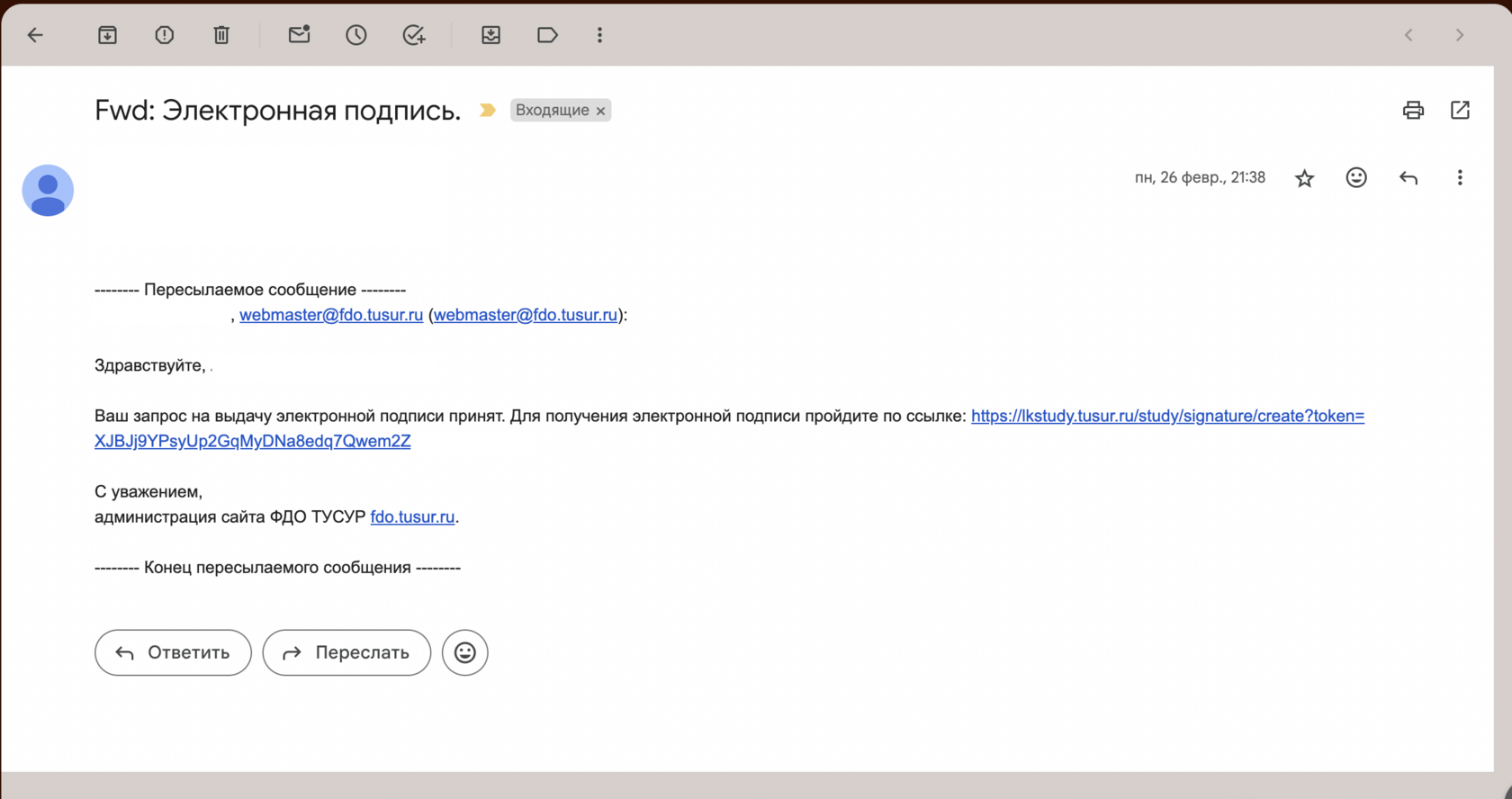This screenshot has width=1512, height=799.
Task: Go to the older conversation
Action: 1460,35
